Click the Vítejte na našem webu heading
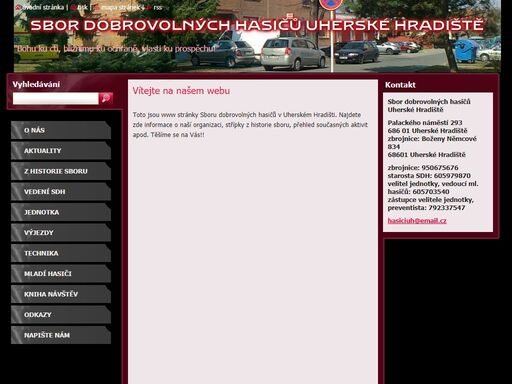The width and height of the screenshot is (512, 384). coord(181,91)
